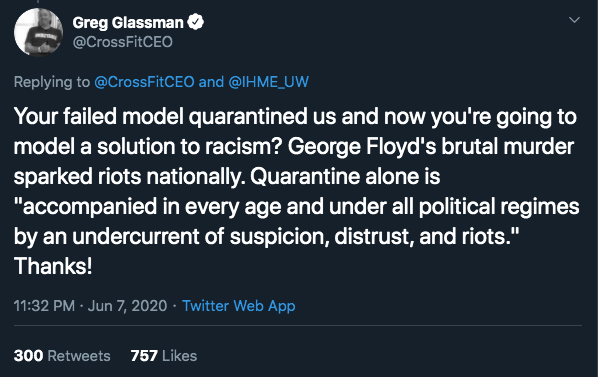
Task: Open the @IHME_UW mention link
Action: pos(268,82)
